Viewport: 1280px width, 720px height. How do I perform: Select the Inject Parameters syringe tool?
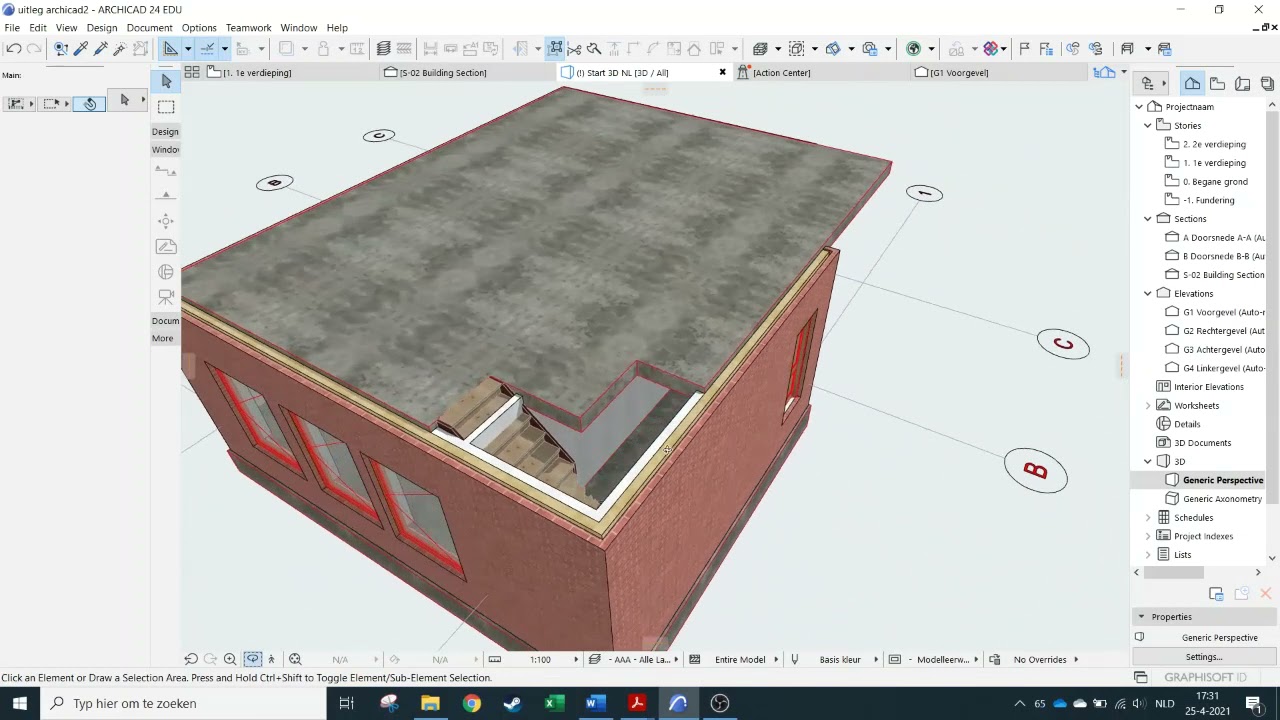coord(101,48)
